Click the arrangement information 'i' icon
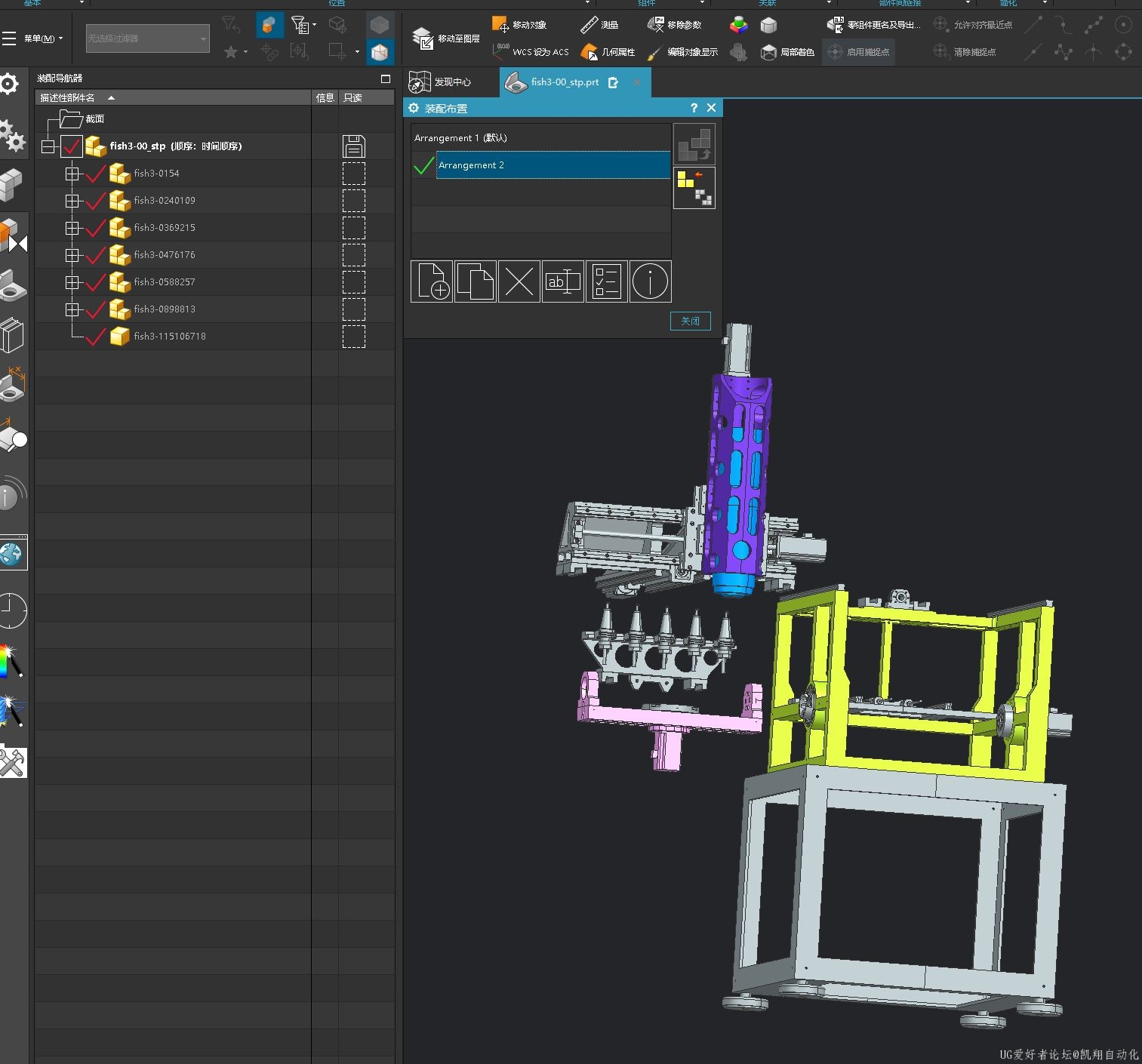 tap(651, 281)
